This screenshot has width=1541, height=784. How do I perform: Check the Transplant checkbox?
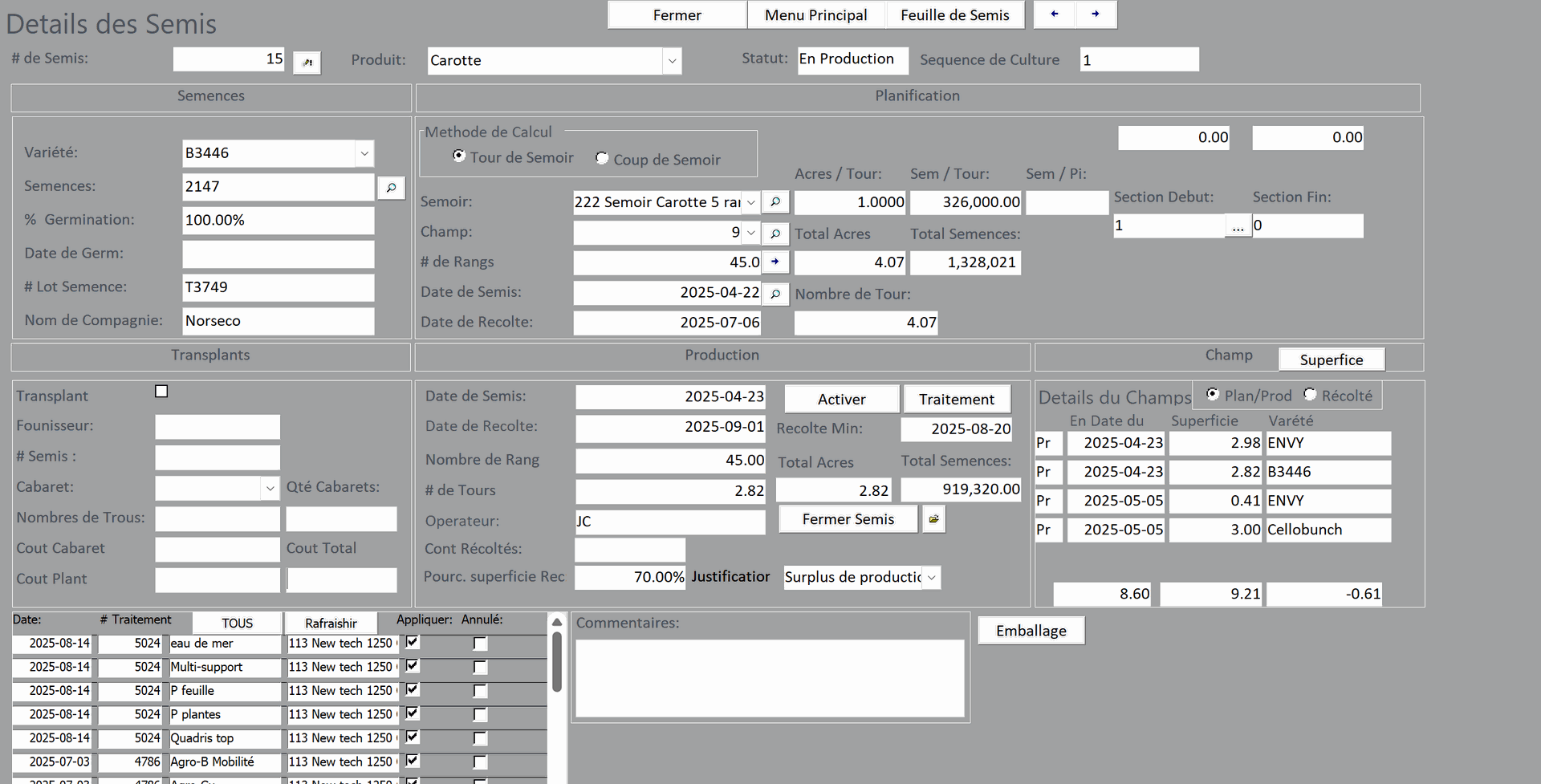coord(161,392)
